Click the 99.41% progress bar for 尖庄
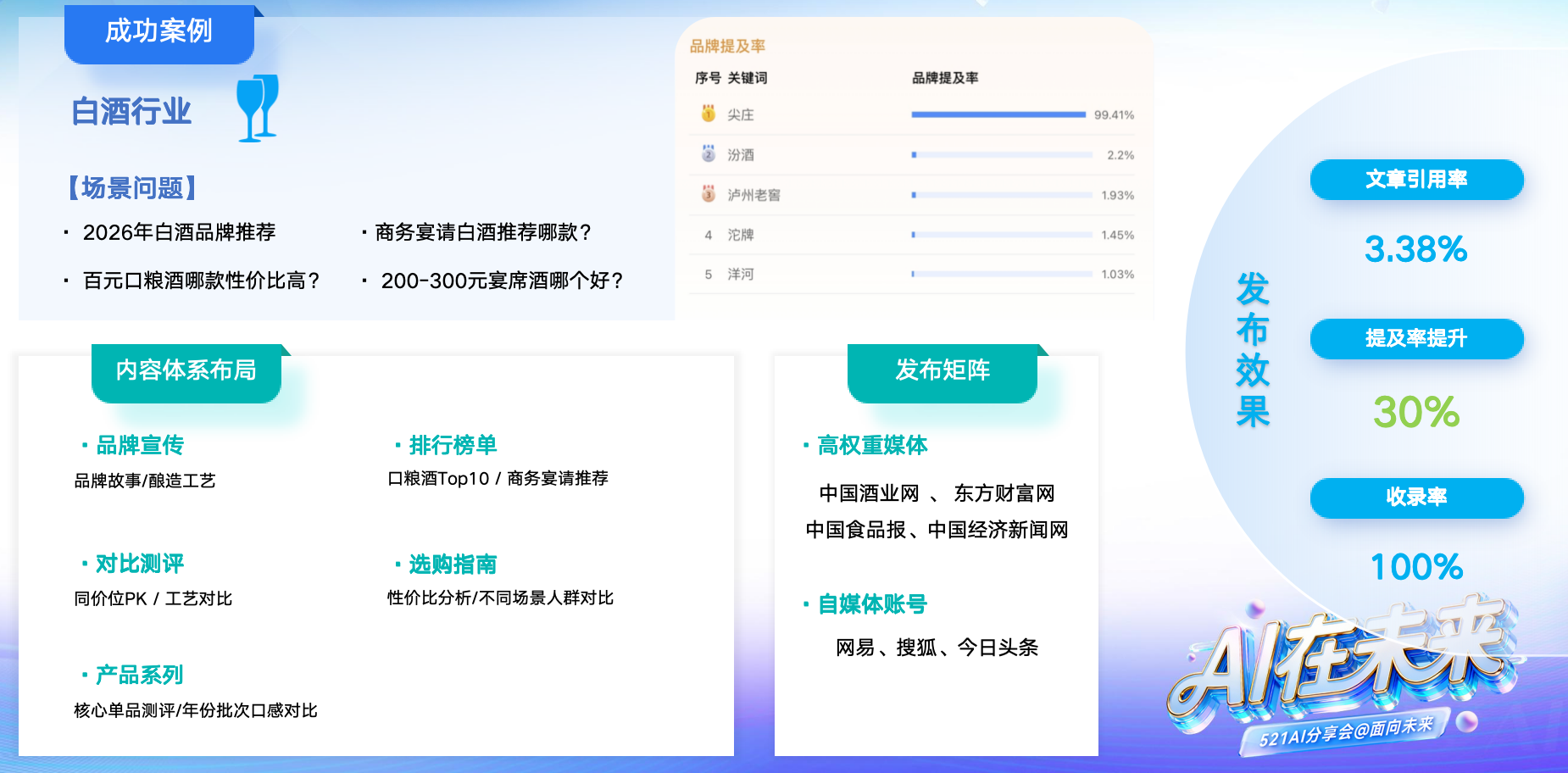This screenshot has height=773, width=1568. (998, 114)
